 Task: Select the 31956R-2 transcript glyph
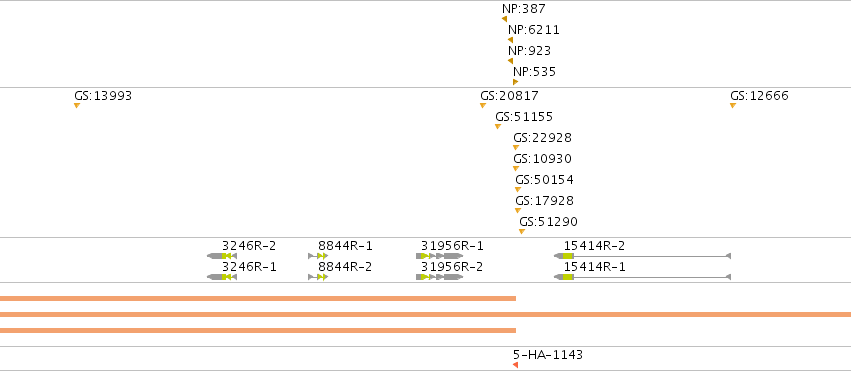tap(440, 277)
